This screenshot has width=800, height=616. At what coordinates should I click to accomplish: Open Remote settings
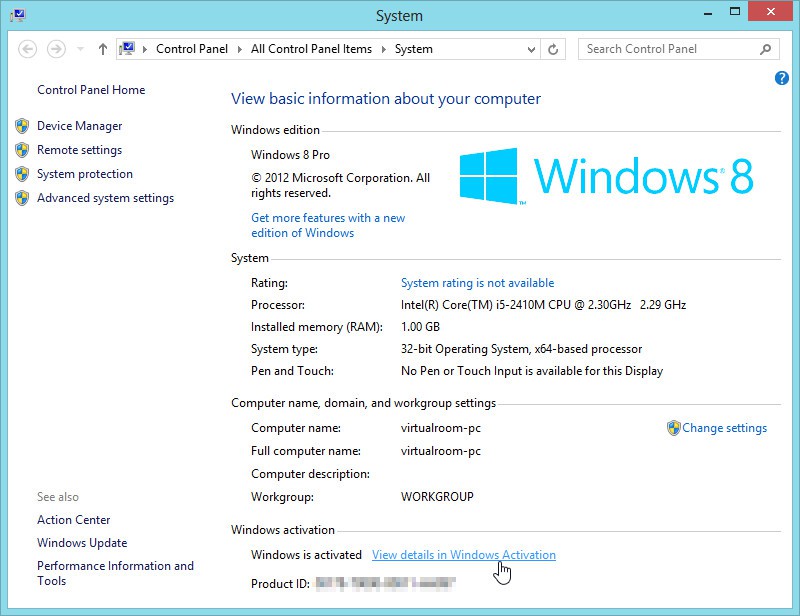(80, 150)
